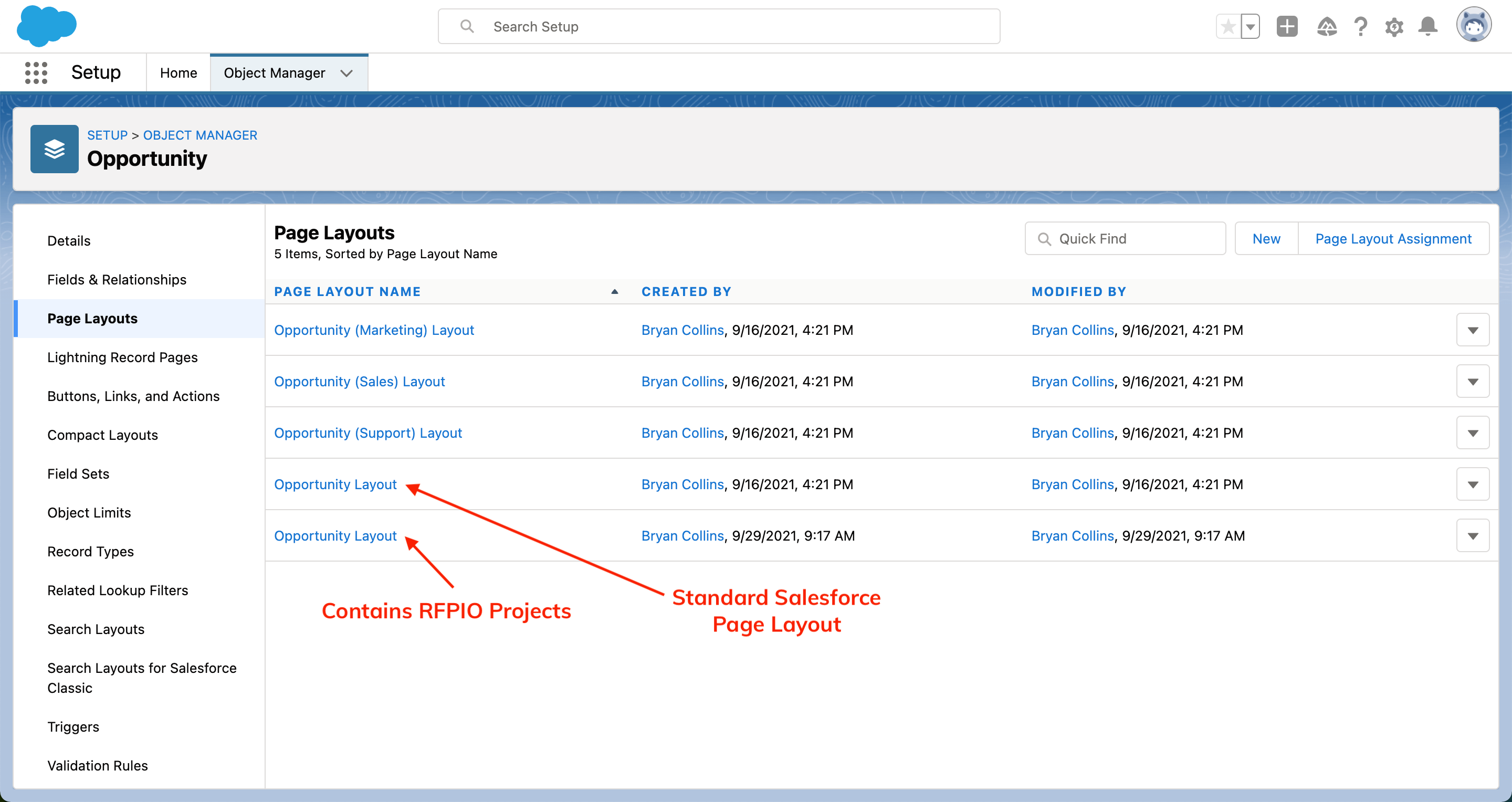Open row menu for Opportunity (Support) Layout

(x=1472, y=433)
